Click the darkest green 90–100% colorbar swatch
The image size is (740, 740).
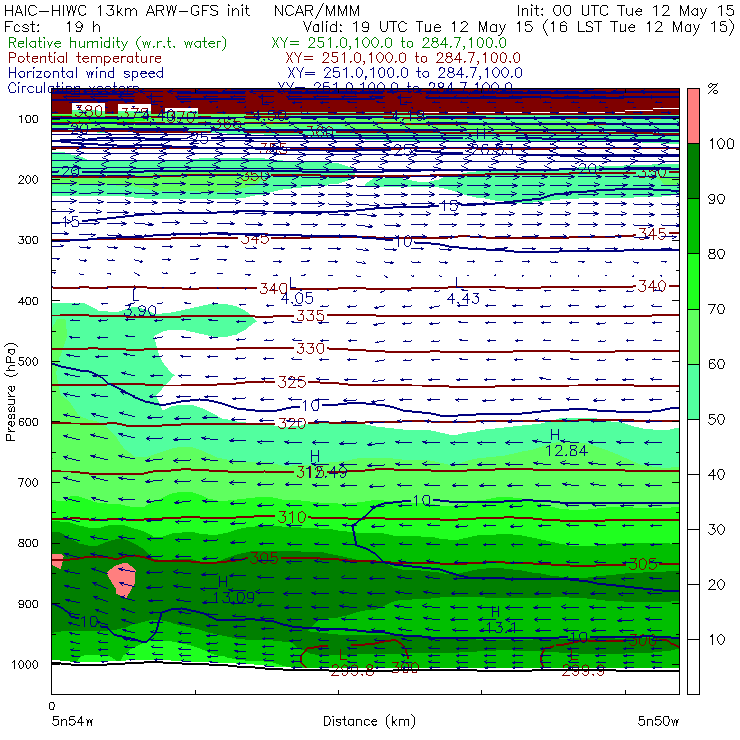[693, 171]
